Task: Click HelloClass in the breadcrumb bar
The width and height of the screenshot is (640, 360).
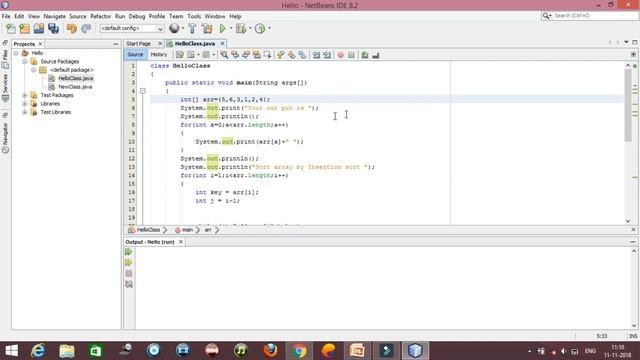Action: tap(148, 230)
